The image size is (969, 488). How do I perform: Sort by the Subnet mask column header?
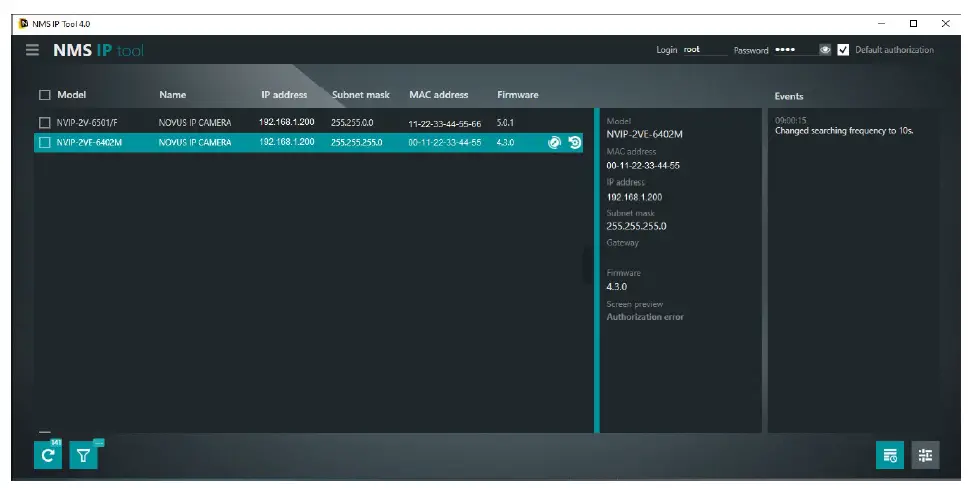[361, 95]
